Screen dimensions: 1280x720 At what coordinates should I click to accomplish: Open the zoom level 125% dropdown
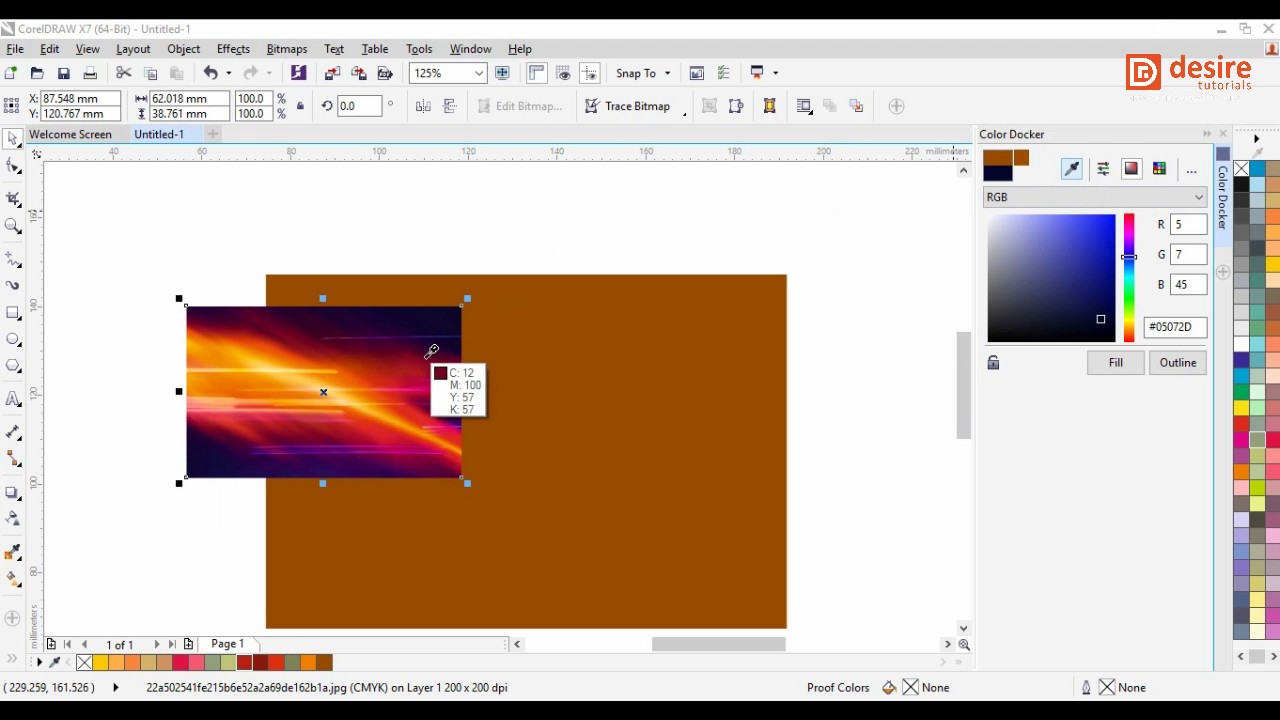[x=479, y=73]
